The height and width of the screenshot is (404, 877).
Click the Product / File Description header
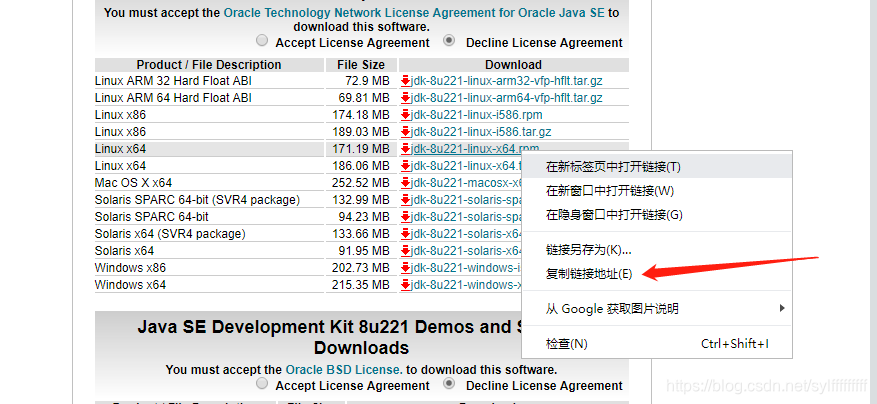209,65
